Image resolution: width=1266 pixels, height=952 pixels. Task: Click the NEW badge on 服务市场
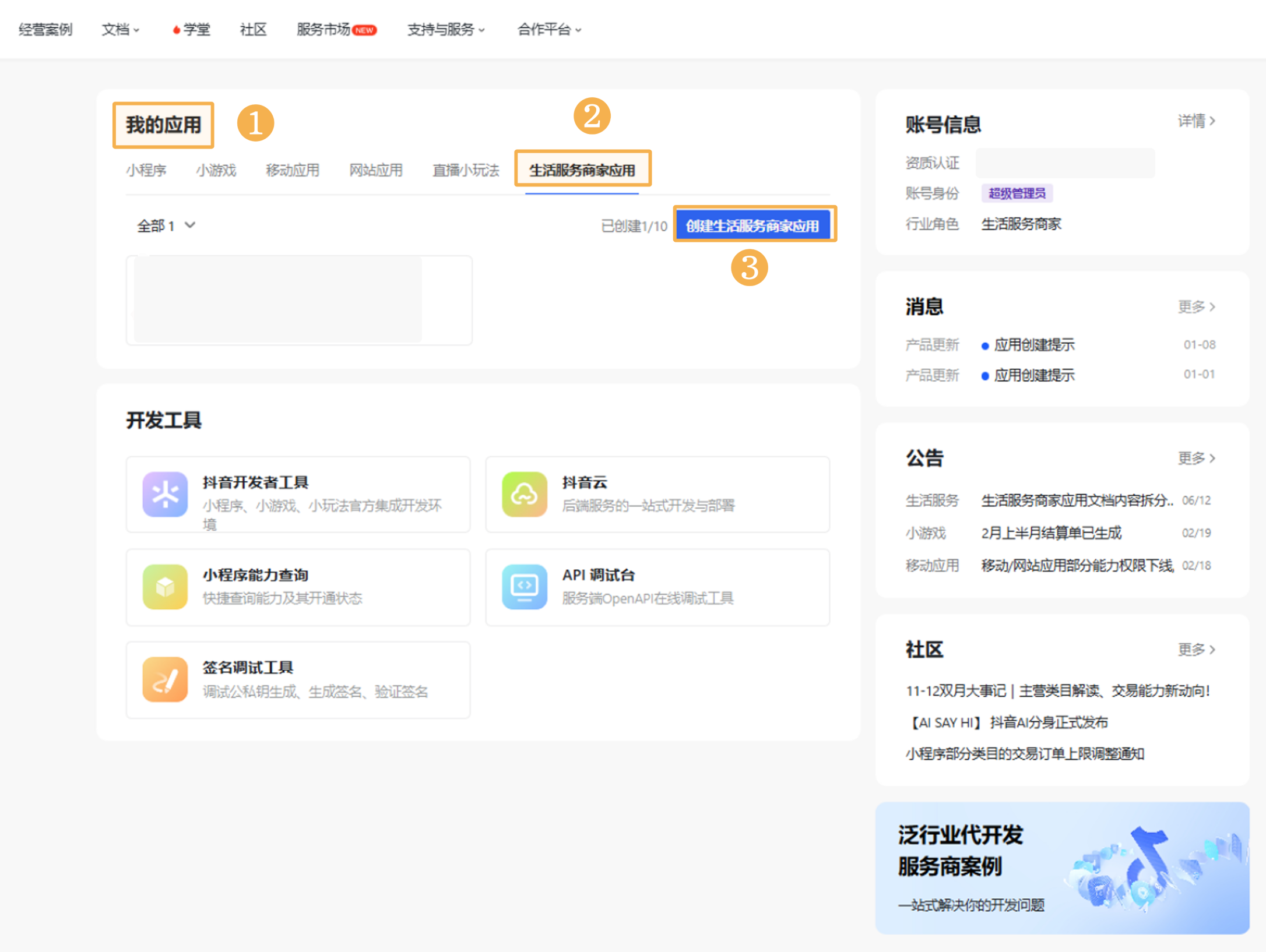(365, 30)
